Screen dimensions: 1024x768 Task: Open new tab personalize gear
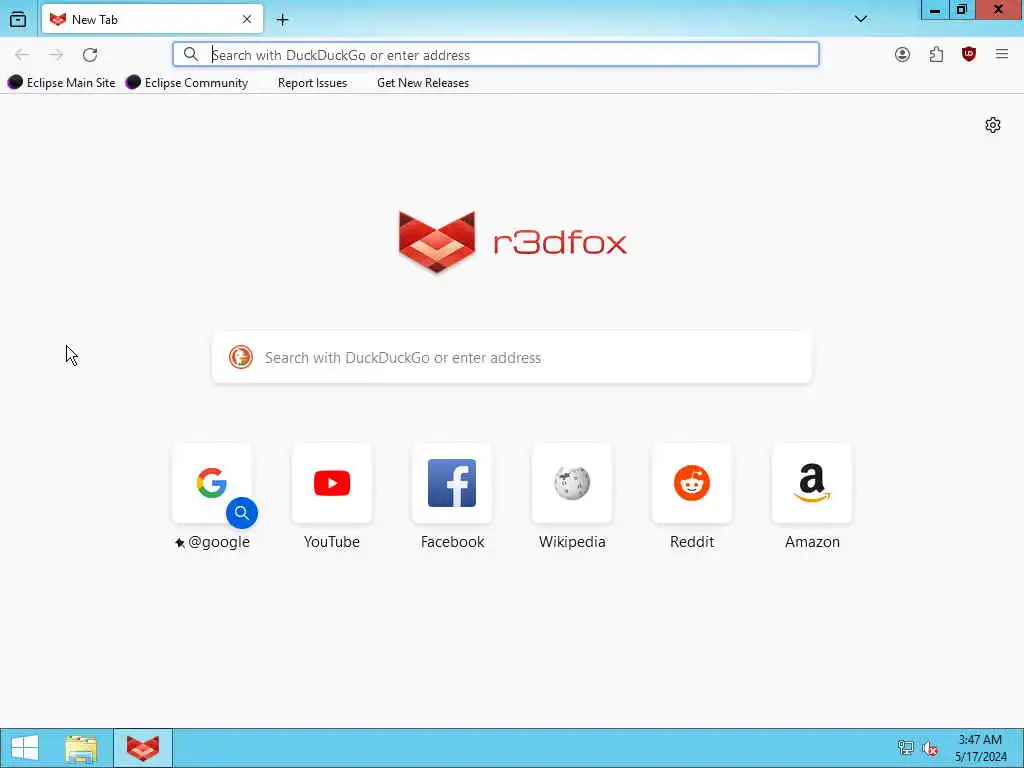pos(993,125)
